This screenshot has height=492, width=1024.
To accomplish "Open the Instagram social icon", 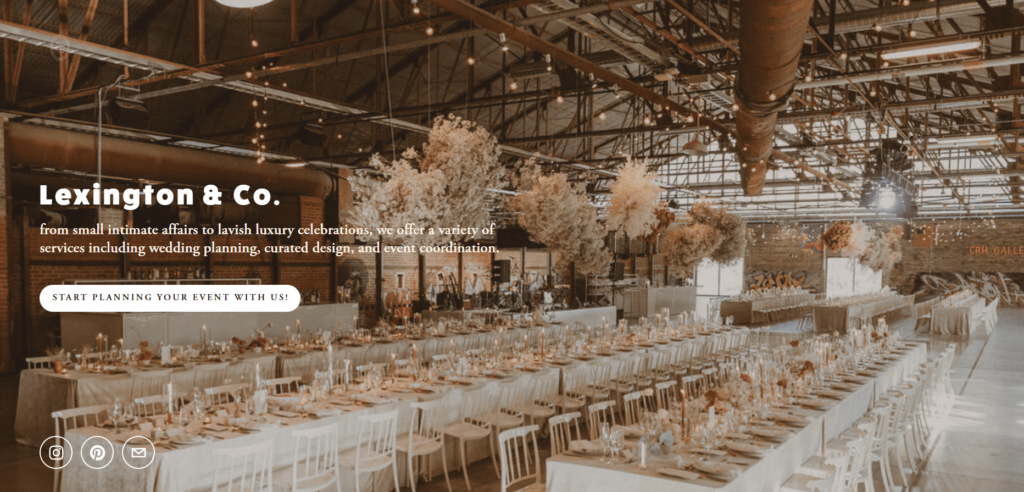I will click(x=56, y=452).
